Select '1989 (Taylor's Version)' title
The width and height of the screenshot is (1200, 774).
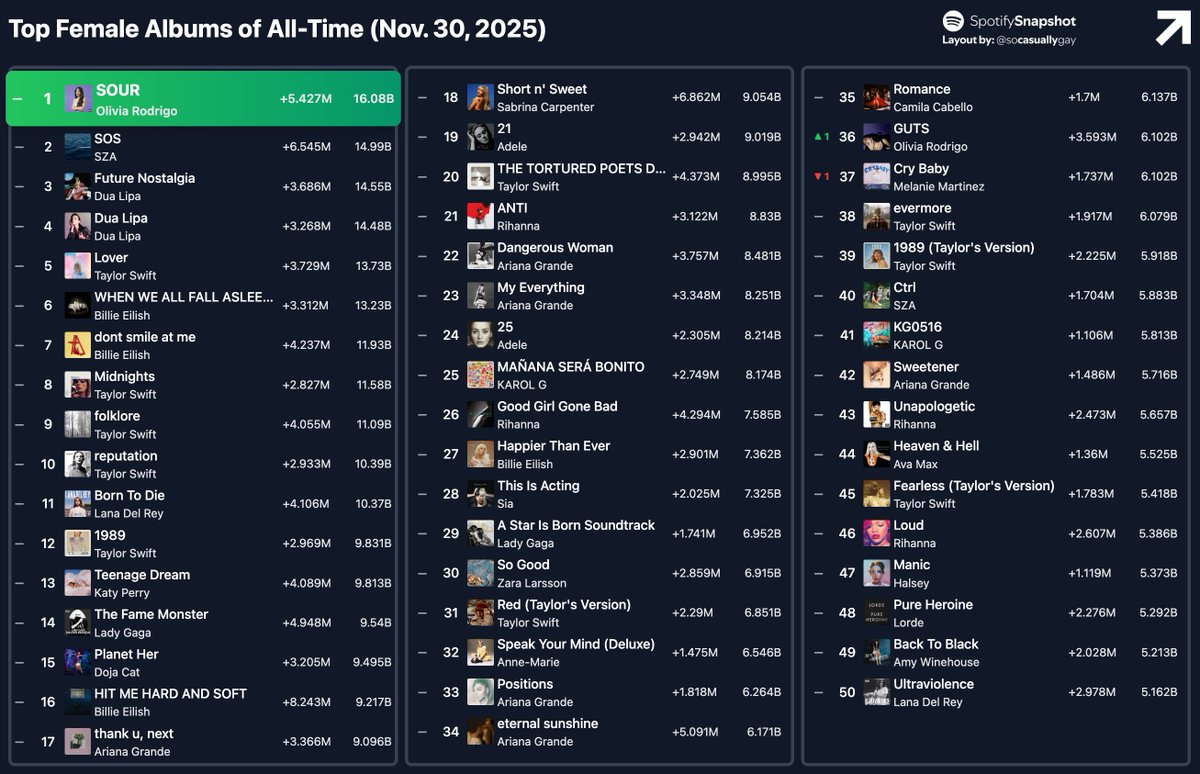pos(964,248)
